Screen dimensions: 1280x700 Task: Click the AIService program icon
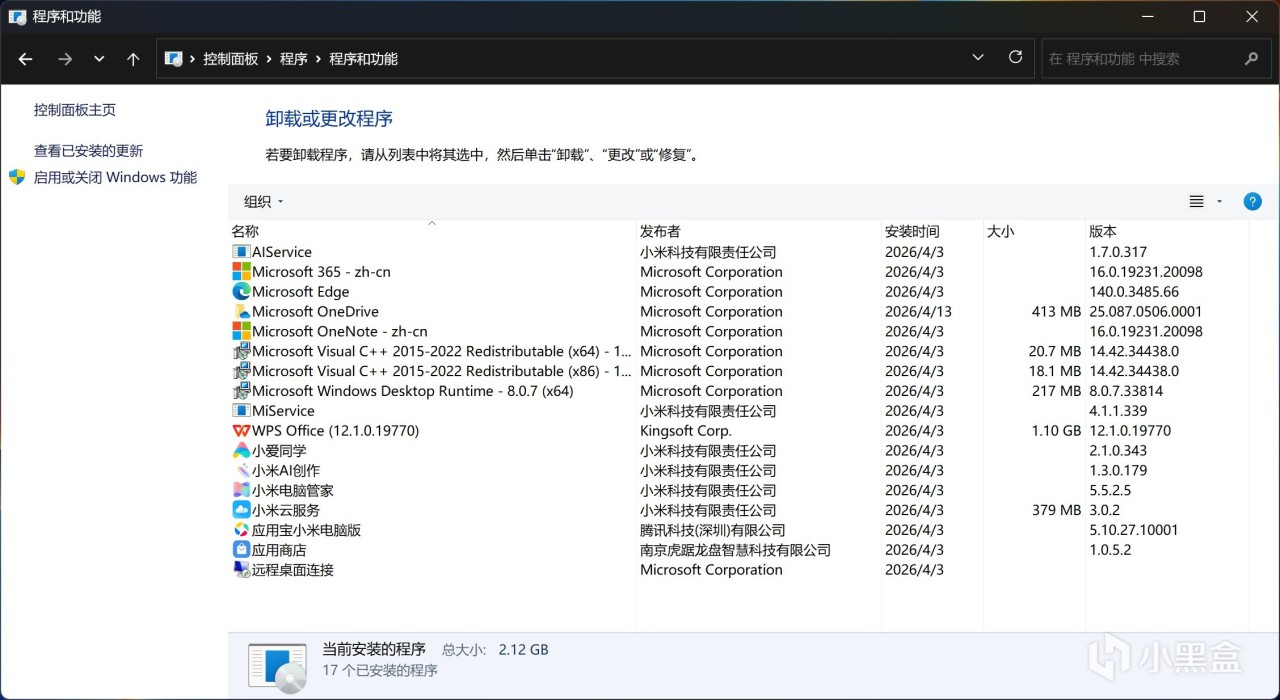click(x=241, y=252)
